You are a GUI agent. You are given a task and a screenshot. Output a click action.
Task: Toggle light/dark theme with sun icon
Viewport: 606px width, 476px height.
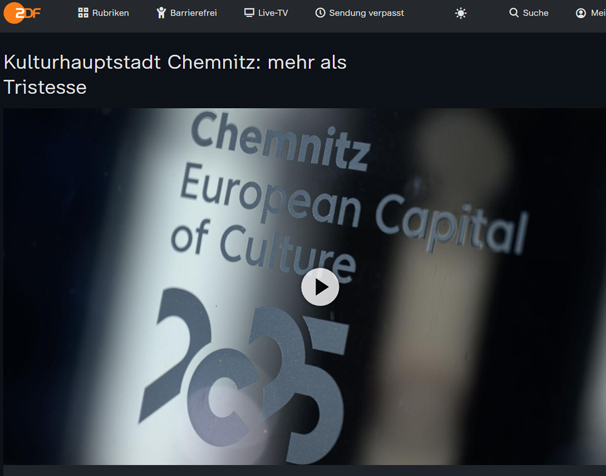(x=461, y=14)
